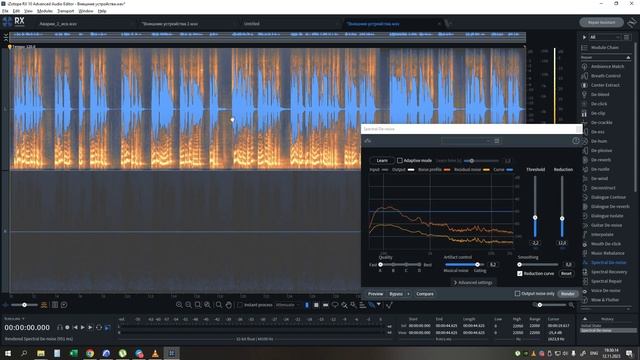Toggle loop playback
640x360 pixels.
coord(99,327)
